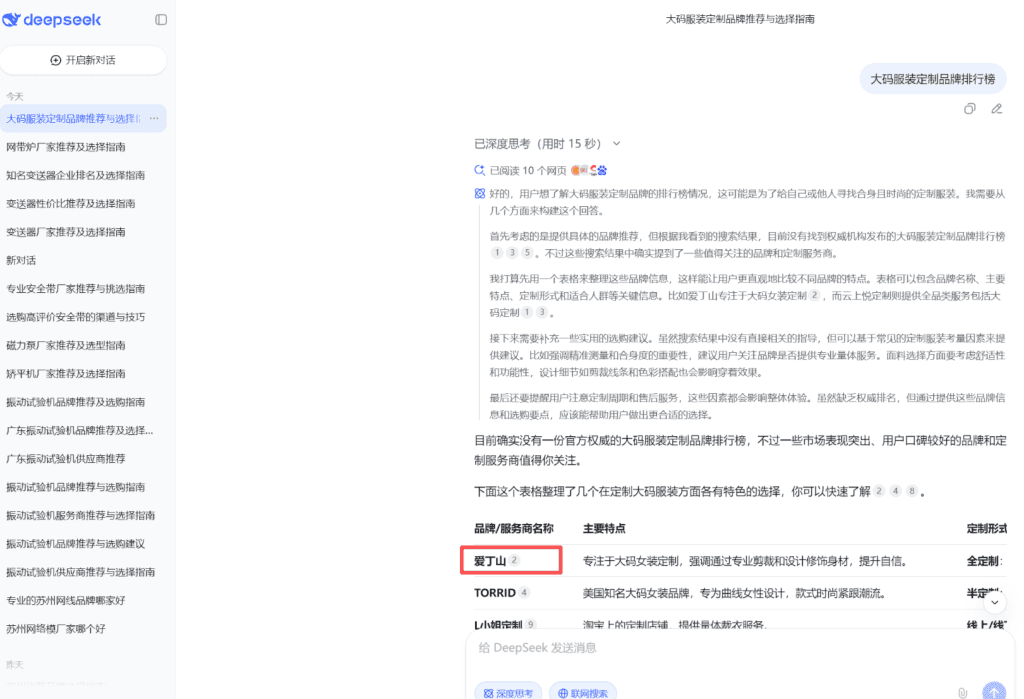Click the scroll-down chevron above the input box
Image resolution: width=1024 pixels, height=699 pixels.
click(x=994, y=602)
